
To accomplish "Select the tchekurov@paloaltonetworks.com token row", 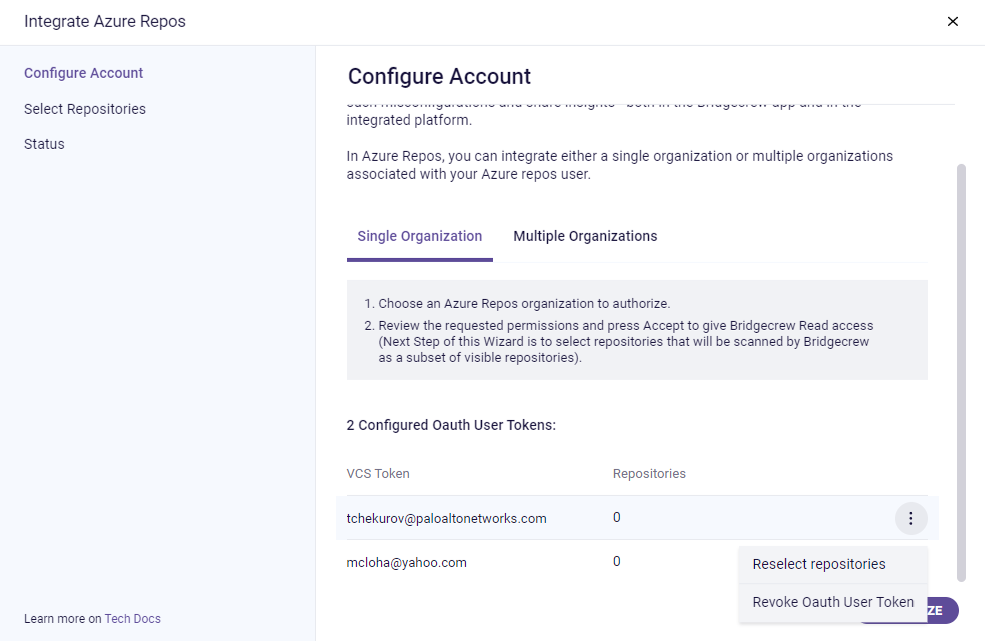I will (446, 518).
